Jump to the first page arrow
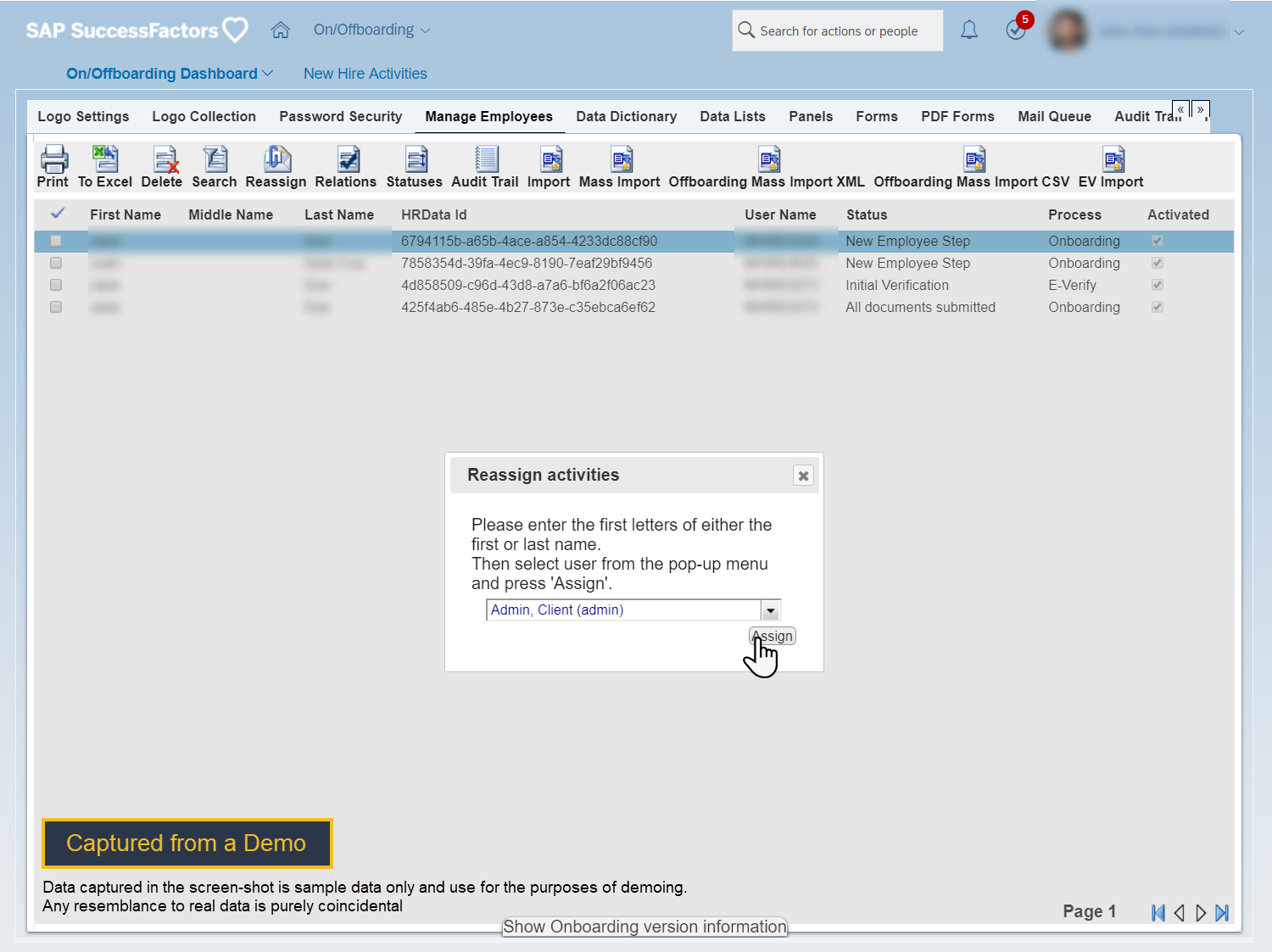 point(1158,913)
